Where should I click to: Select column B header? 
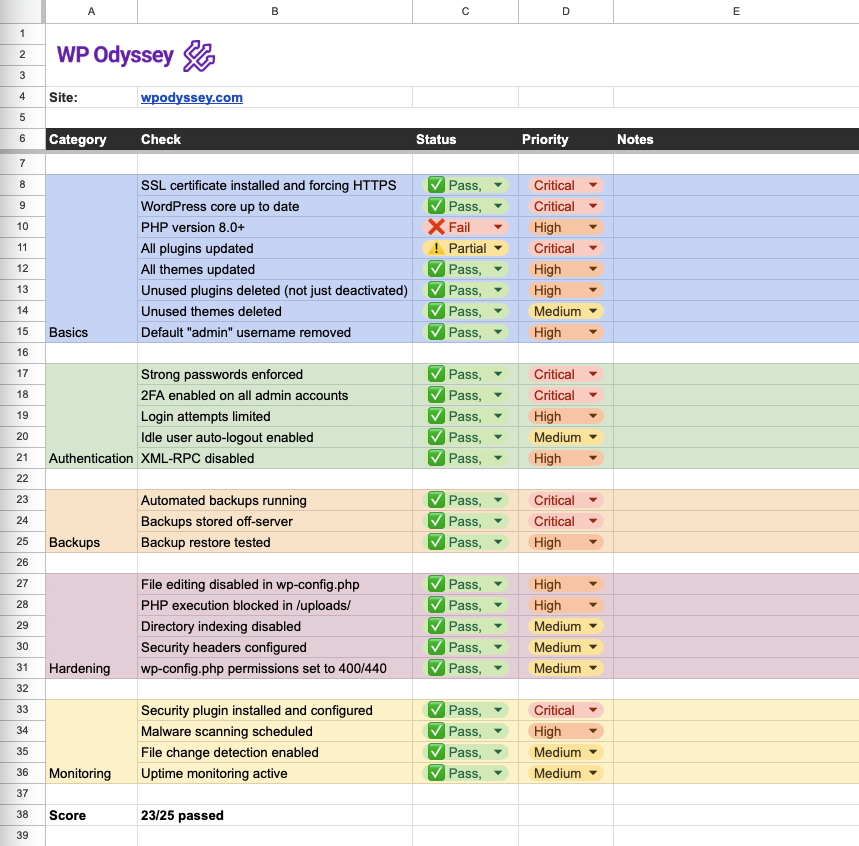[275, 11]
